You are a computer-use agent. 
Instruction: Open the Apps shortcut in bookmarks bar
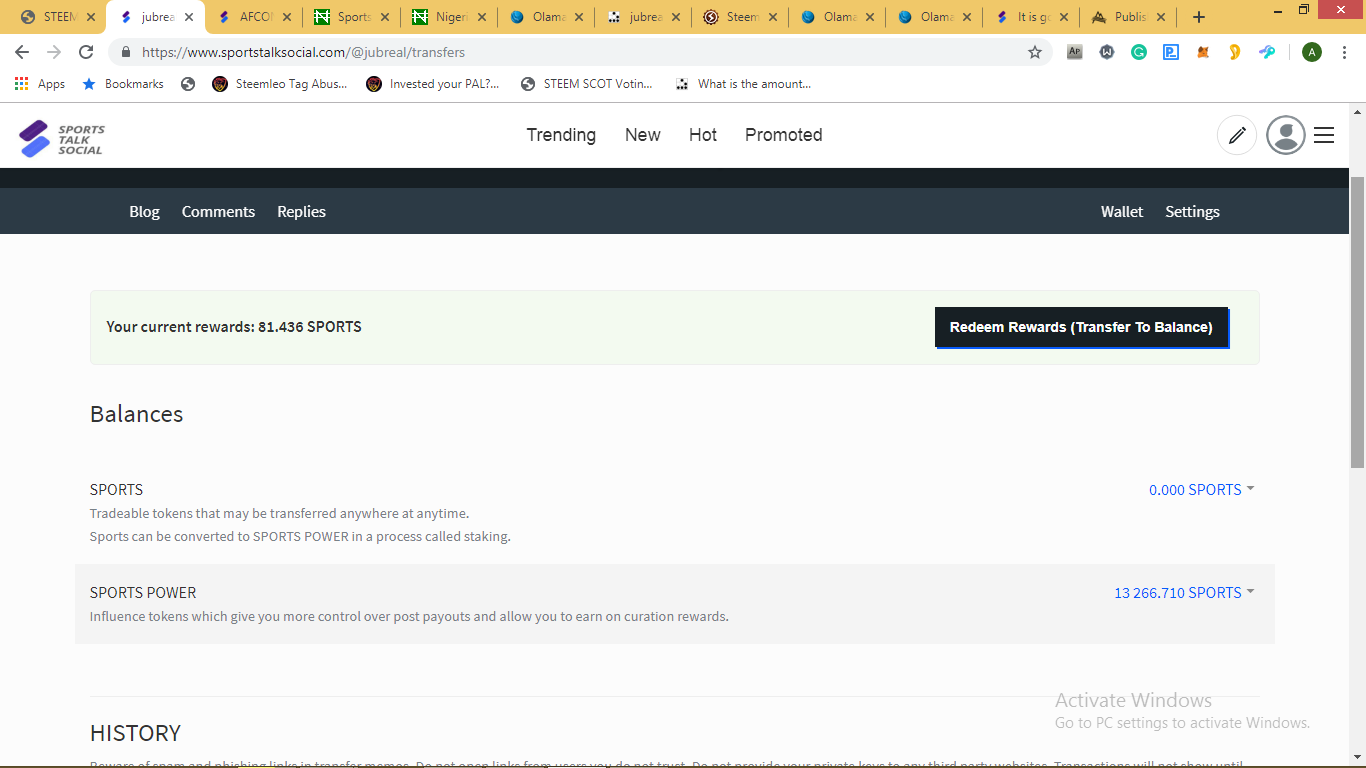pyautogui.click(x=40, y=84)
